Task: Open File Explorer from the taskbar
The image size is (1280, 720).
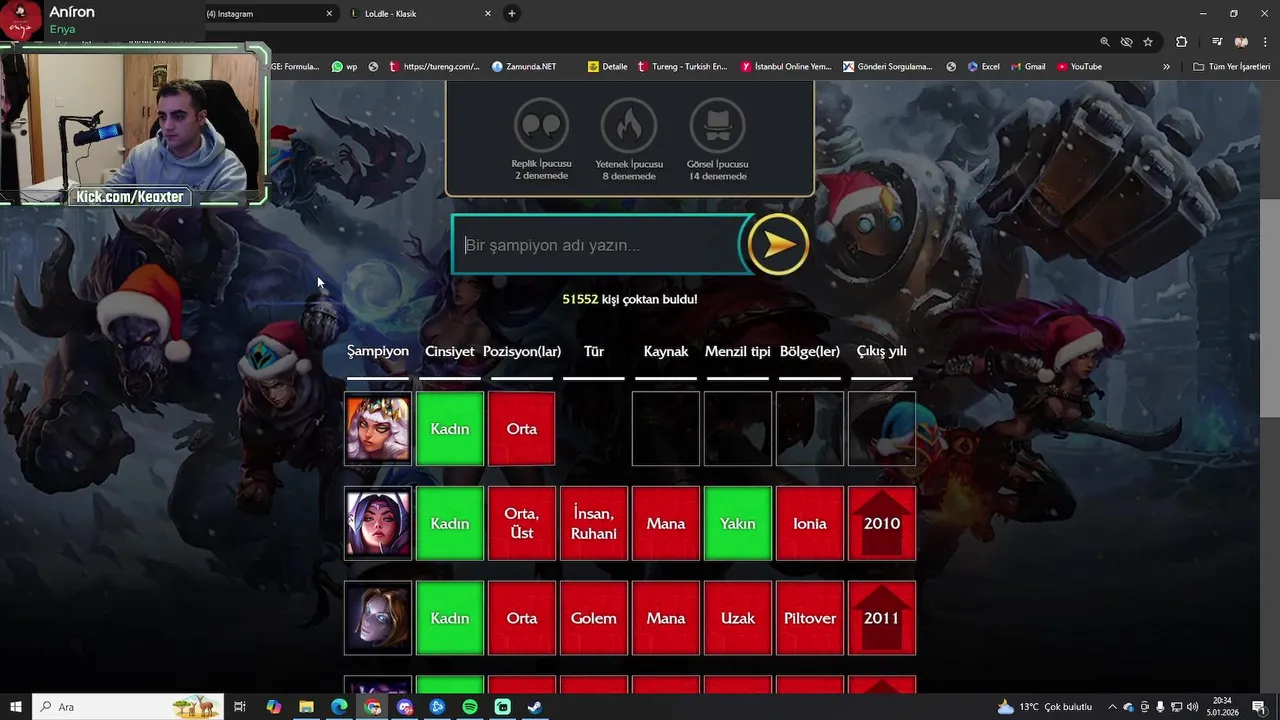Action: (x=306, y=707)
